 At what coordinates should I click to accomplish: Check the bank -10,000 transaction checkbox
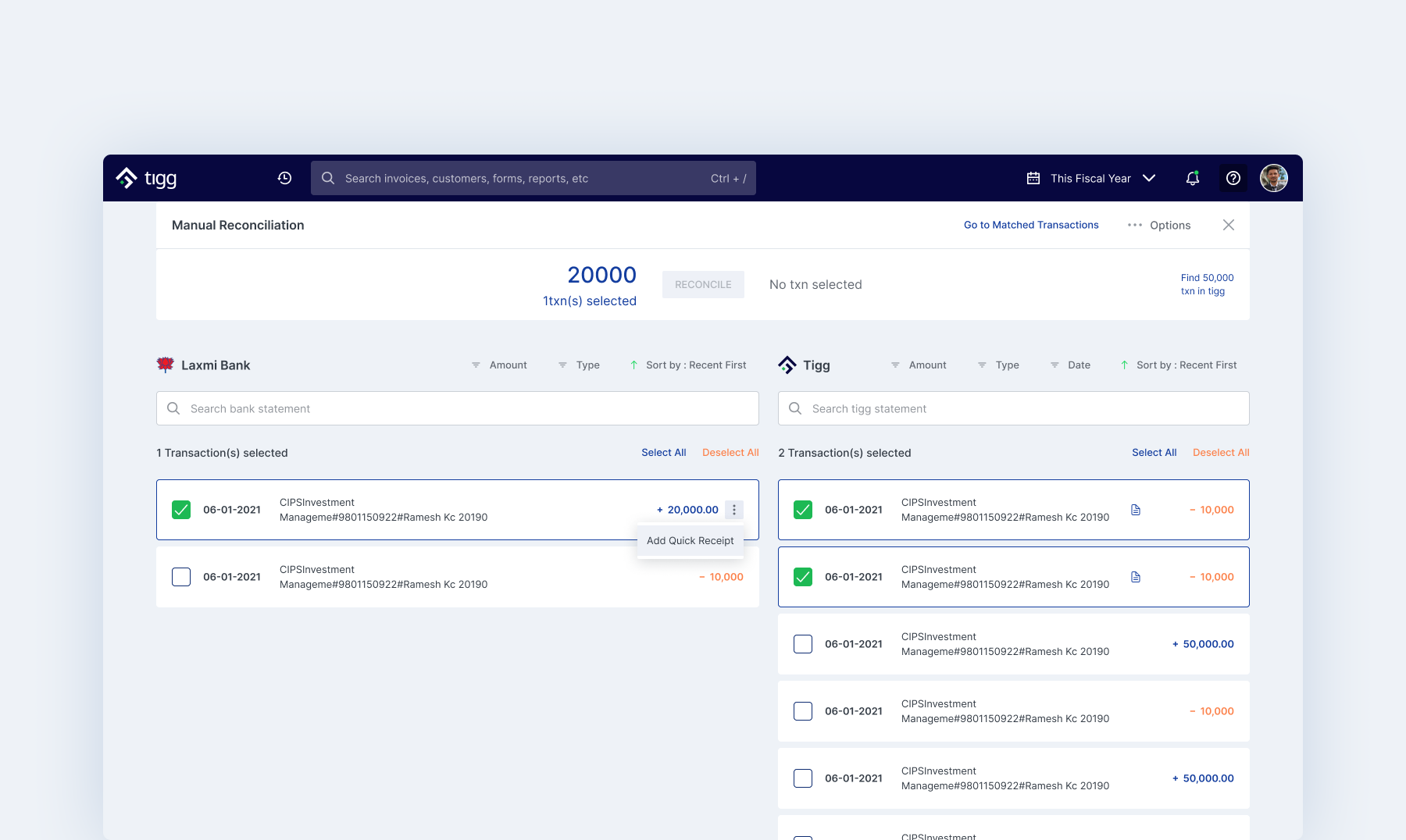(181, 577)
